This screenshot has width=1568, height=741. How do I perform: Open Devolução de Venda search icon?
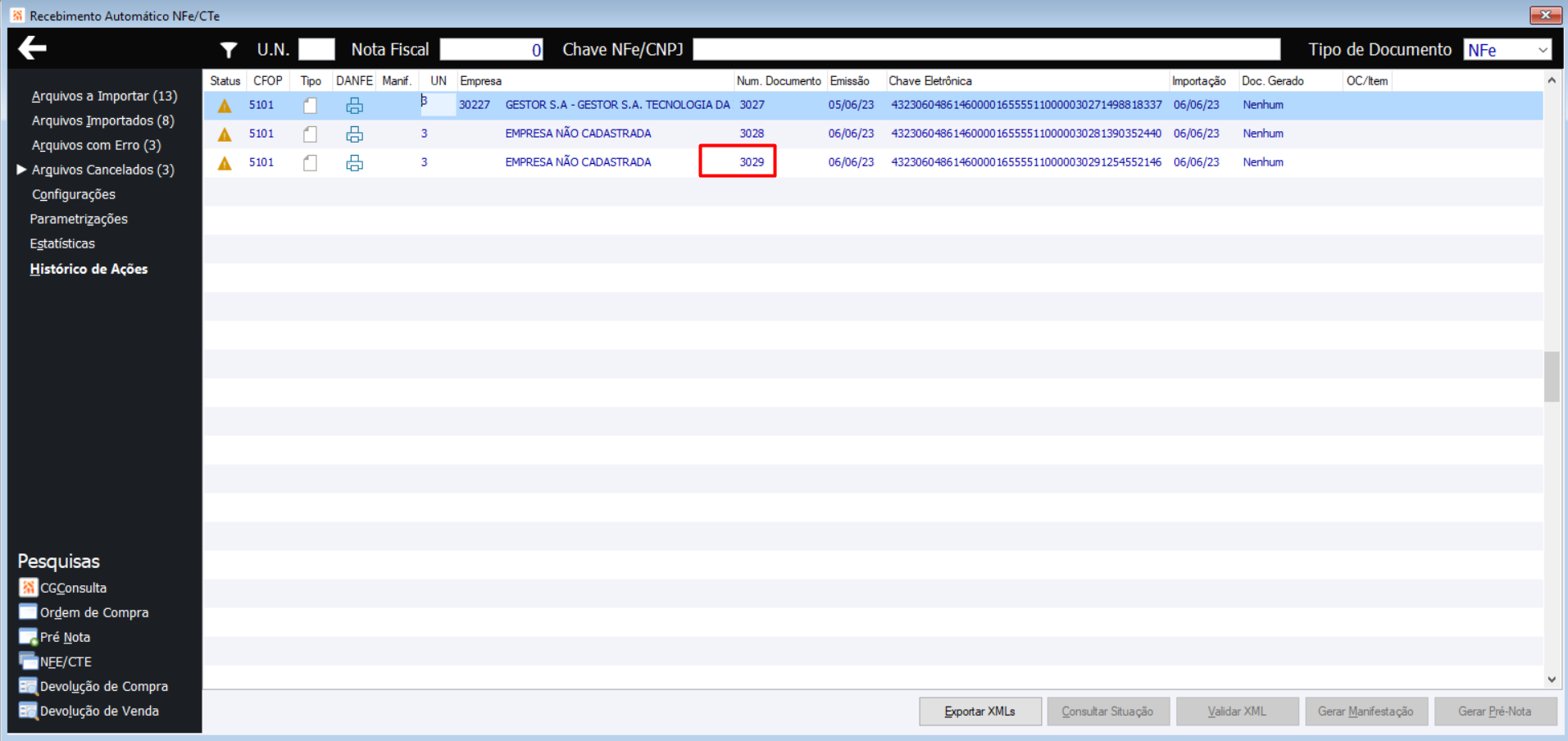[x=28, y=710]
